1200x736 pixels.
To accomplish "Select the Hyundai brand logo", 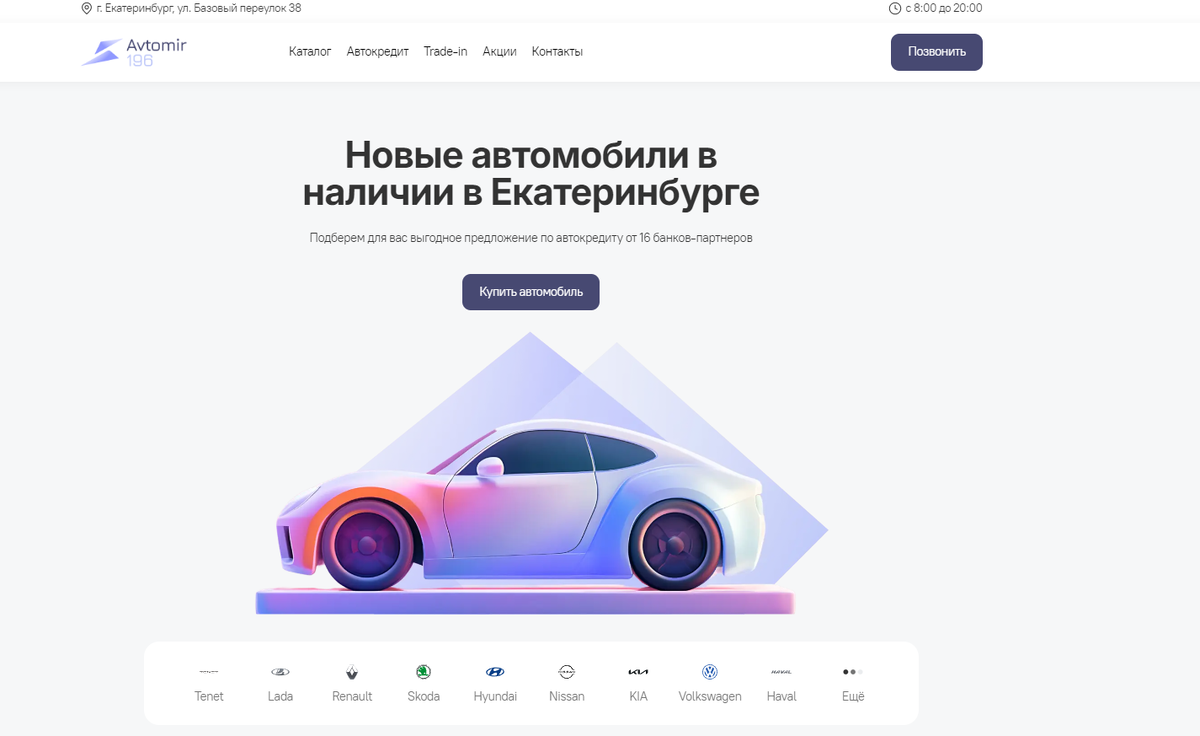I will tap(495, 672).
